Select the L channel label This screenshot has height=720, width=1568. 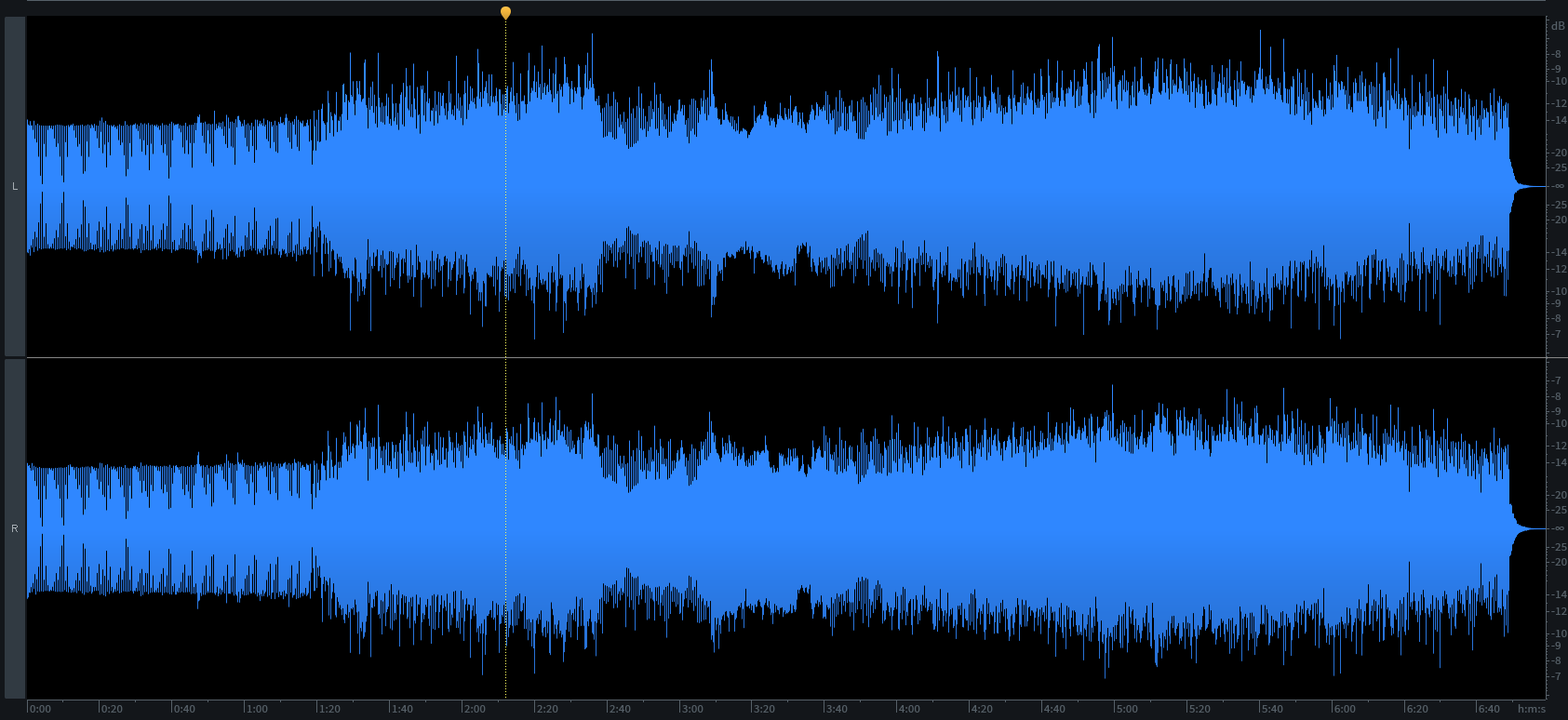pyautogui.click(x=15, y=187)
